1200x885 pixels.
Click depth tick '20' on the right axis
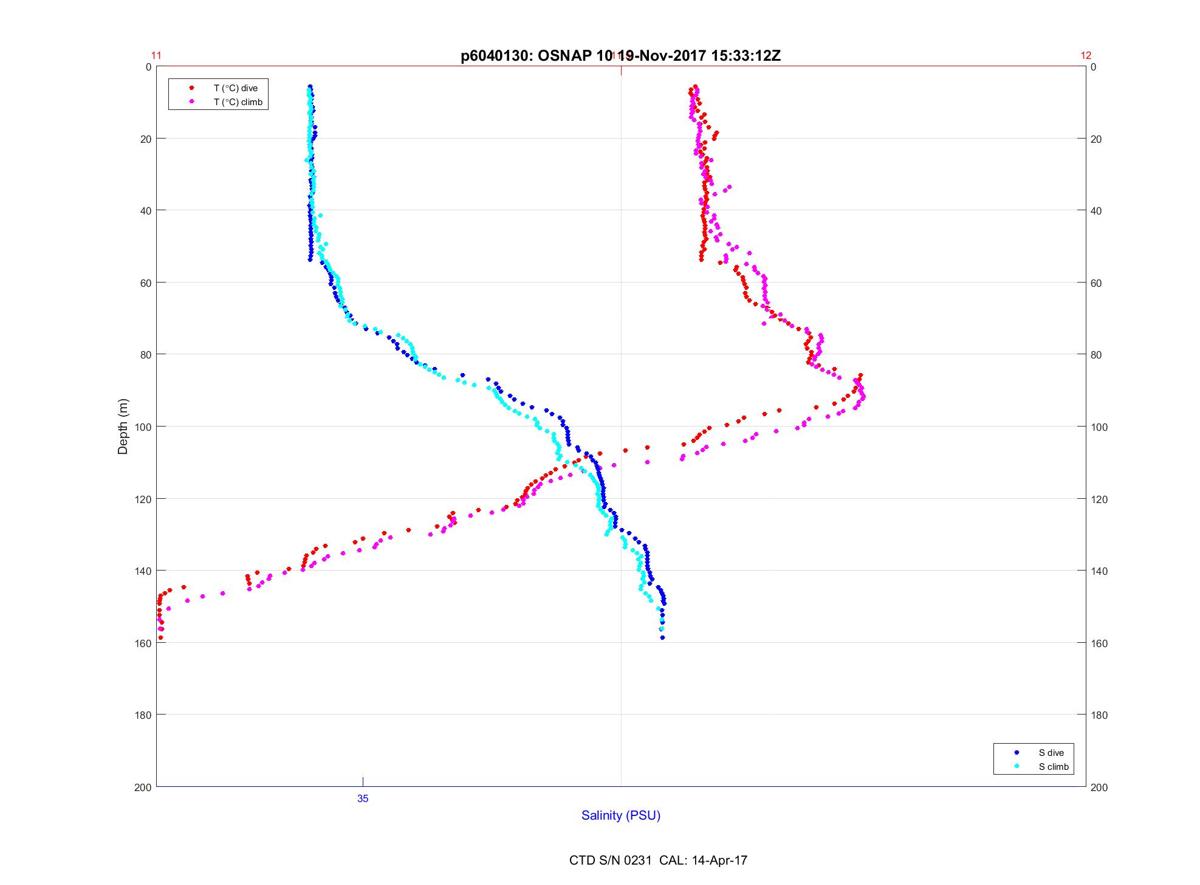click(x=1098, y=139)
